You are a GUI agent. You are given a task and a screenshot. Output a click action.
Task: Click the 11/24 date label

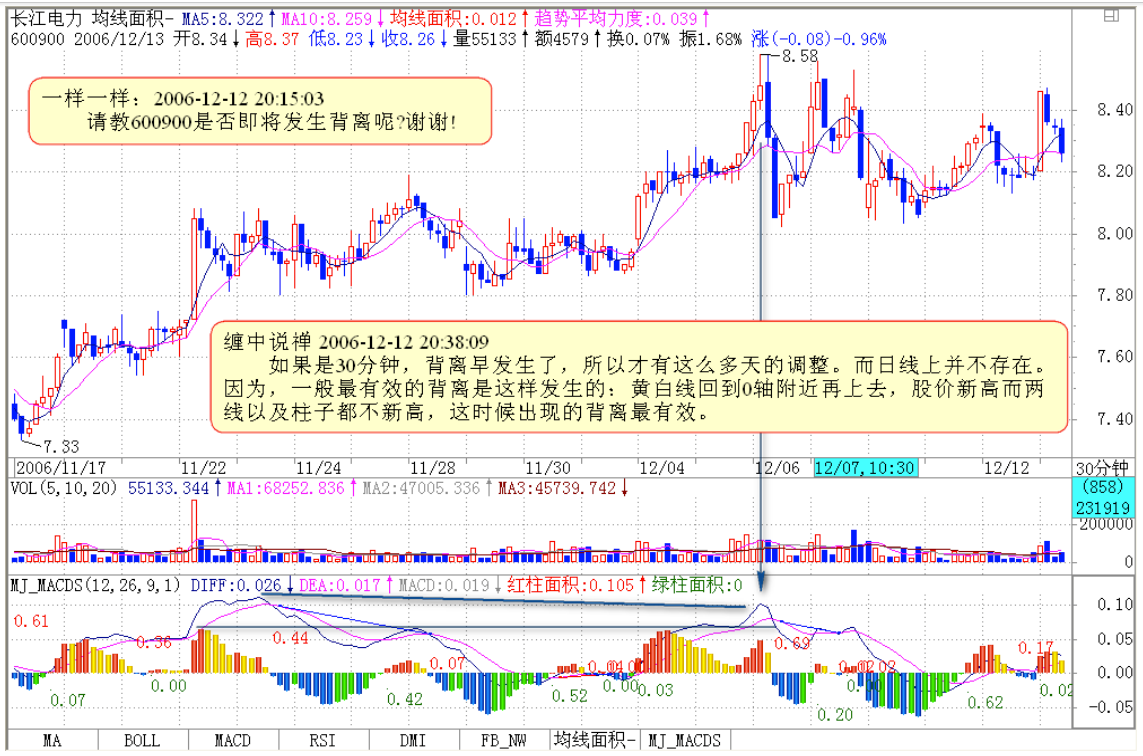[x=319, y=467]
